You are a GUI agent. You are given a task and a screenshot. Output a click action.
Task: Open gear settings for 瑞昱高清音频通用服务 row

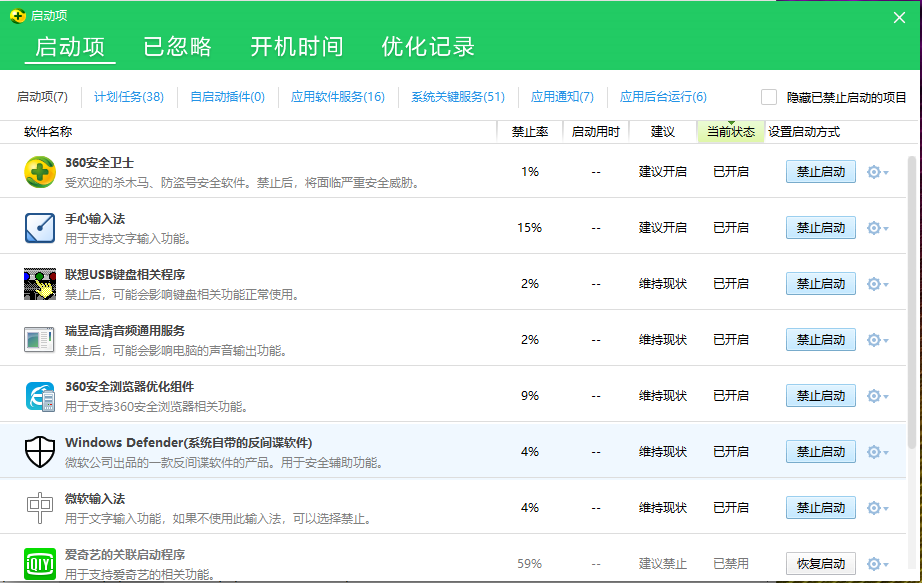tap(877, 339)
